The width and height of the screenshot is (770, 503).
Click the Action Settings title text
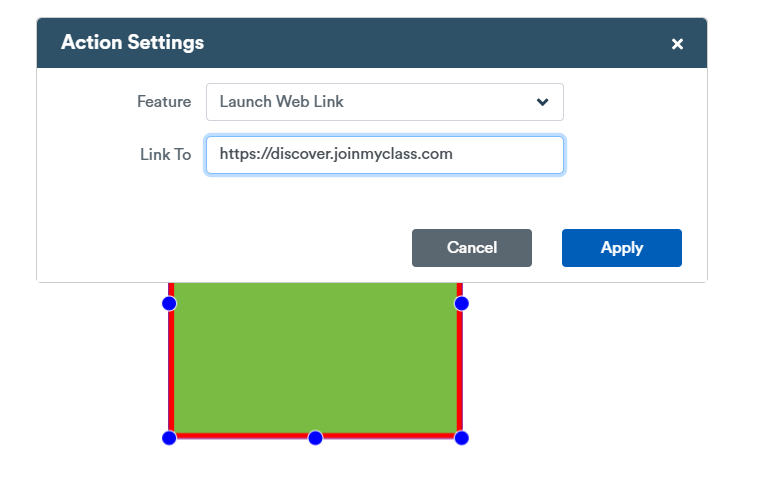(132, 42)
